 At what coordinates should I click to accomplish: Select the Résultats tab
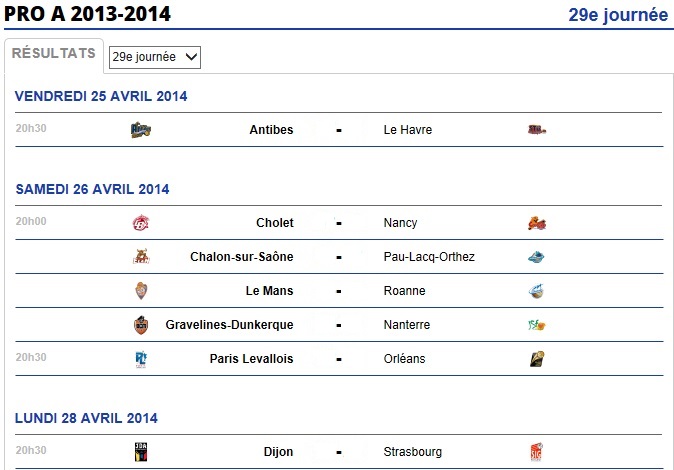pos(54,53)
